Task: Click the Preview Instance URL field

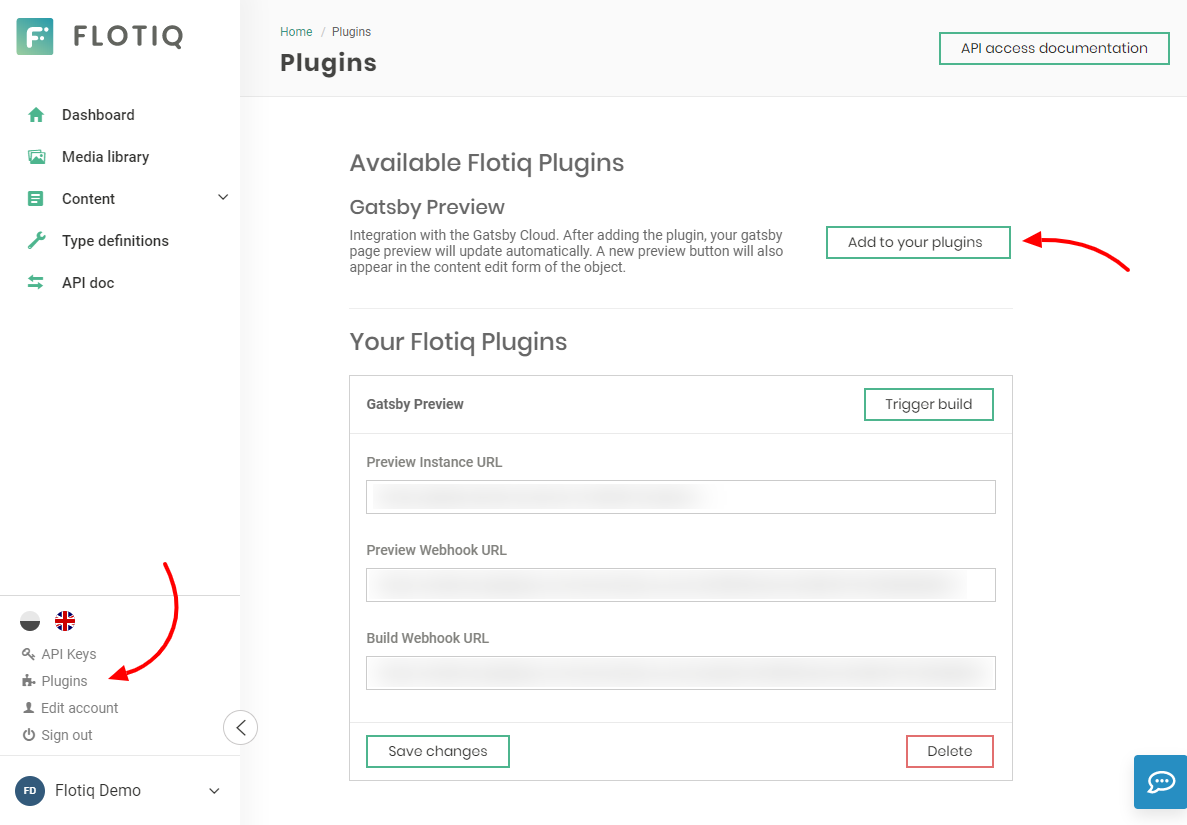Action: tap(680, 497)
